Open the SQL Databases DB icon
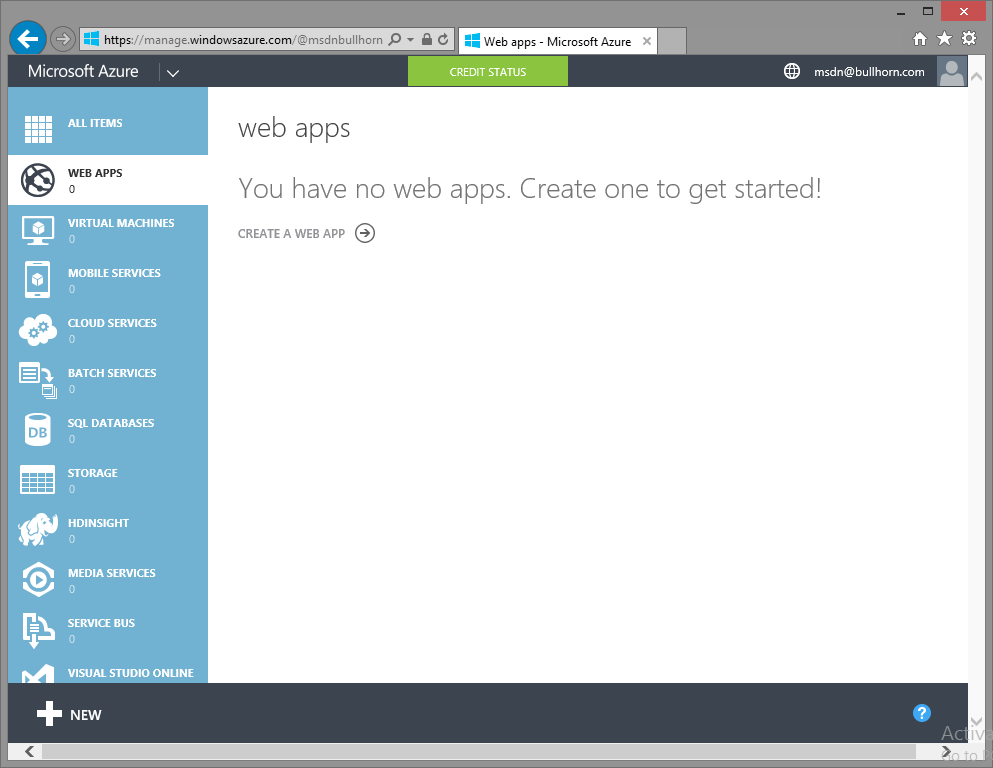Screen dimensions: 993x768 pos(38,431)
